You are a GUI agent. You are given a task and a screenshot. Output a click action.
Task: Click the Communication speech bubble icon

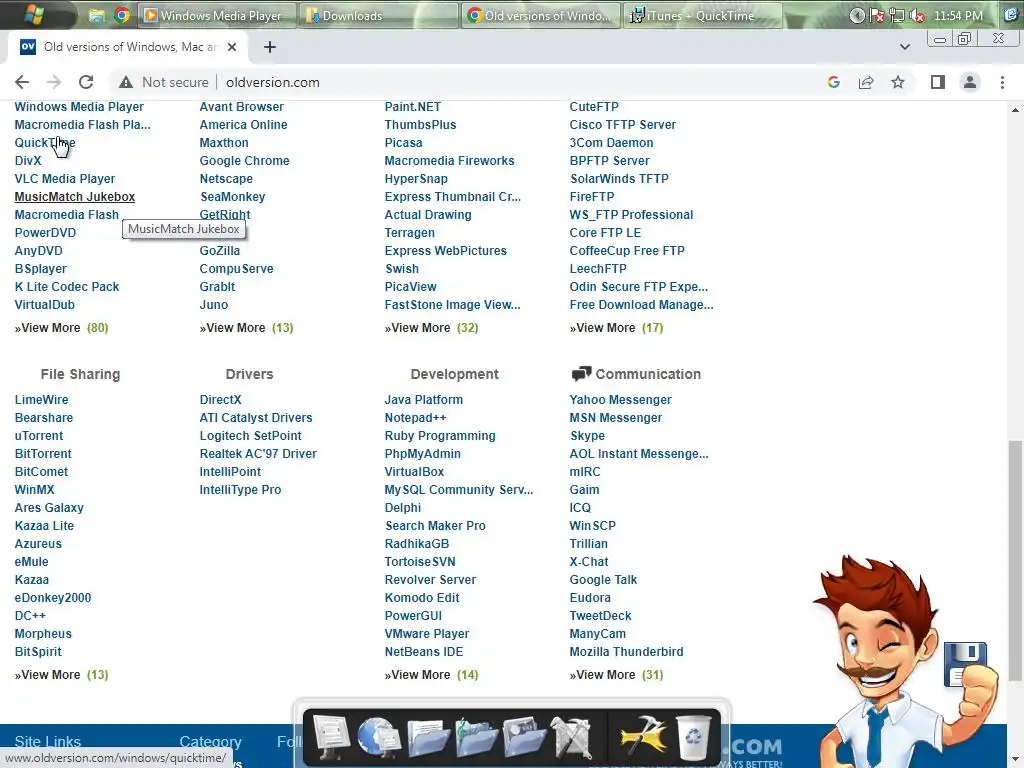pyautogui.click(x=581, y=374)
